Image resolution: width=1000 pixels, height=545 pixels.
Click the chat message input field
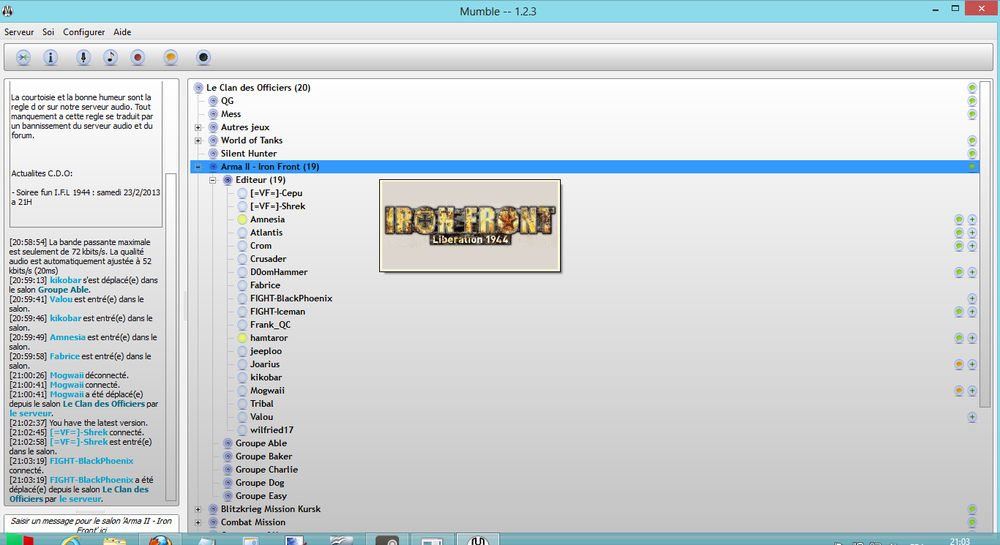(x=91, y=524)
